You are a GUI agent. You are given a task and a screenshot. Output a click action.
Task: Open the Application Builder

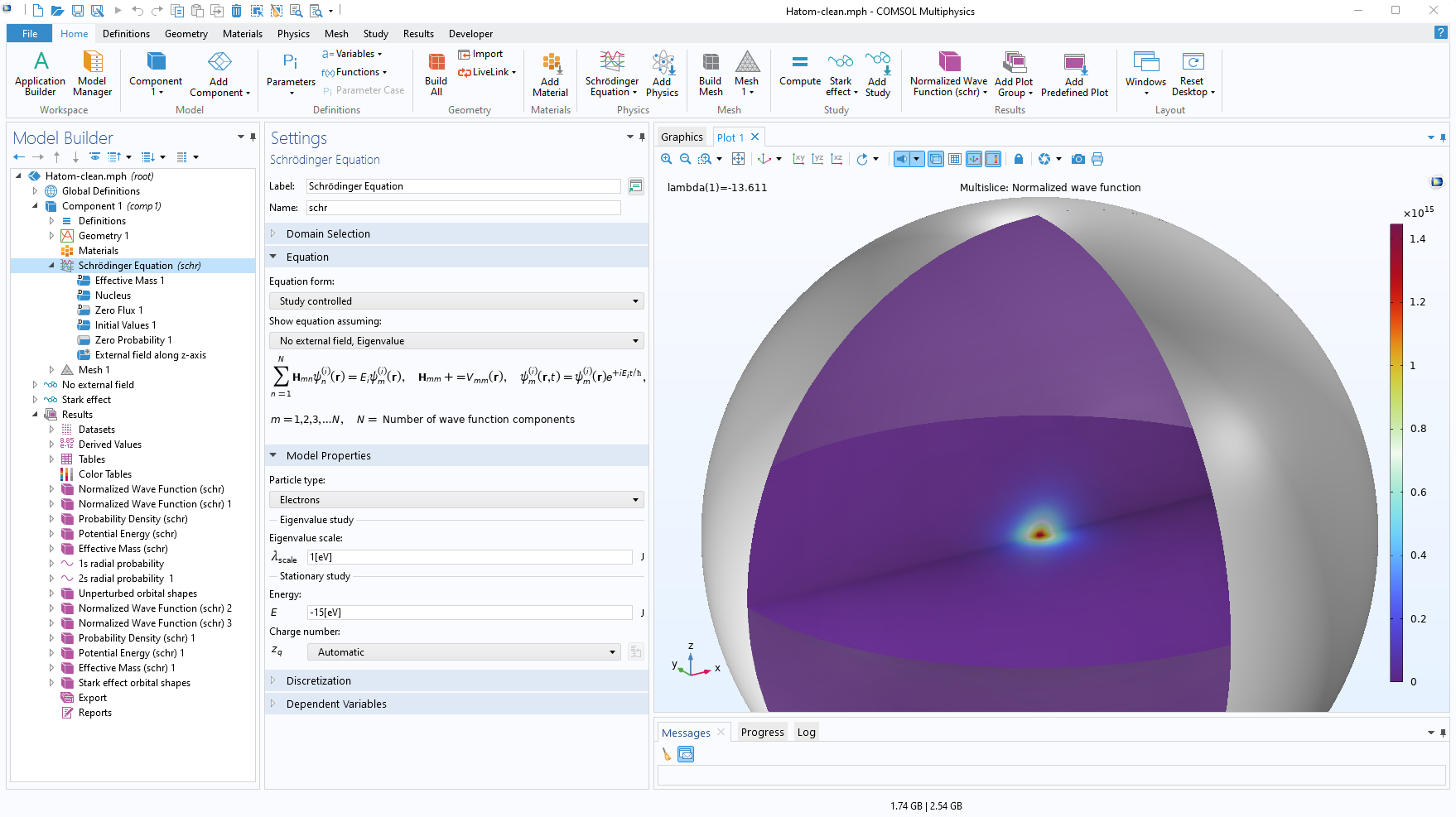(40, 74)
